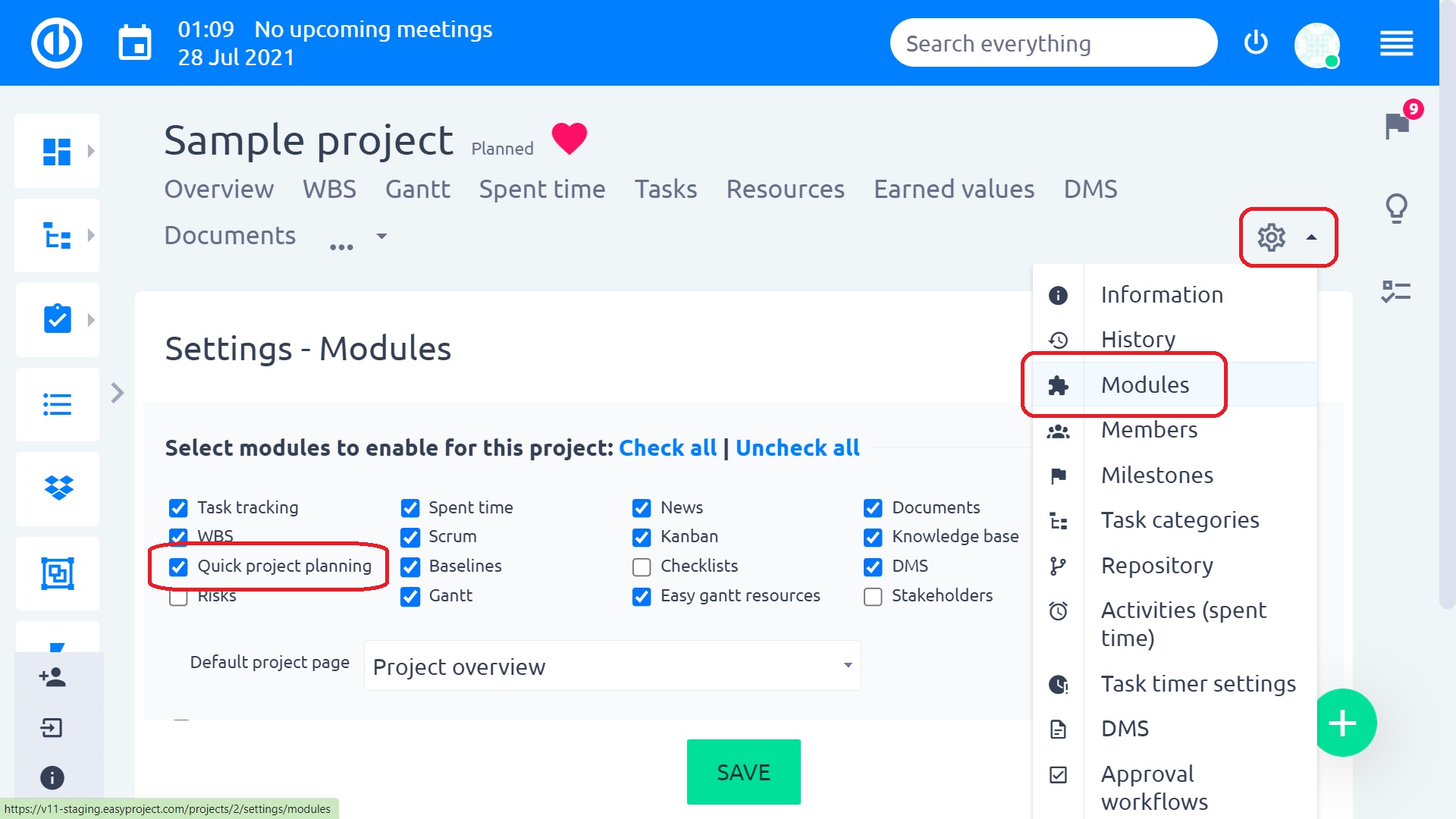
Task: Click the calendar icon in header
Action: 135,43
